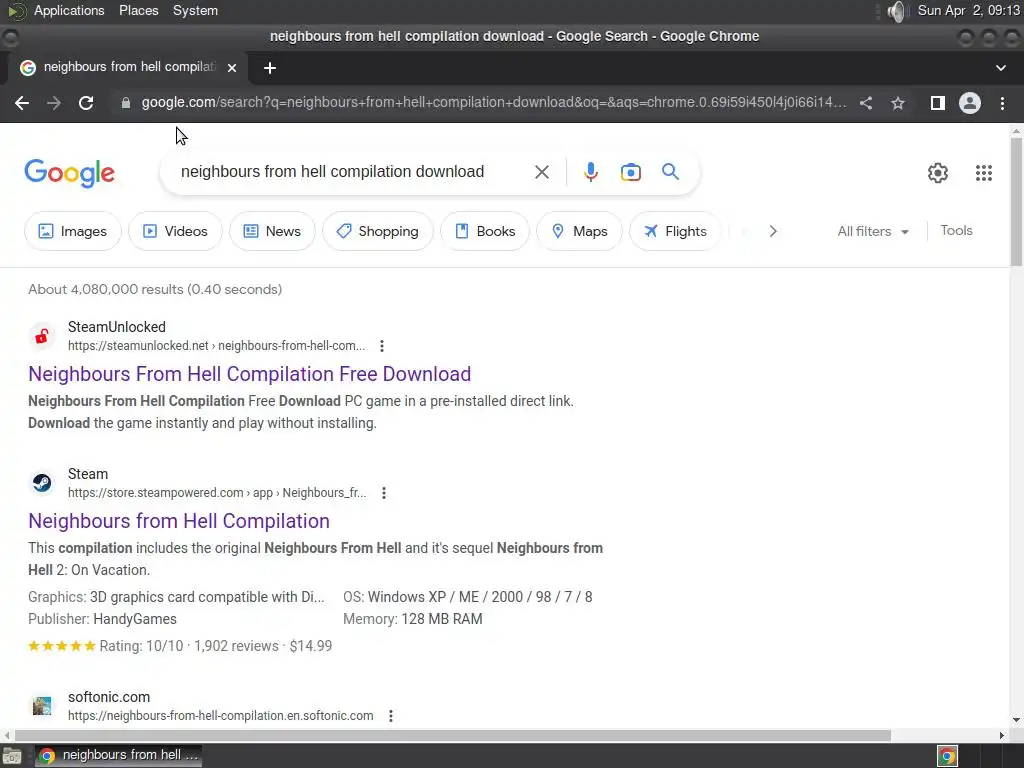Click the results count text
Image resolution: width=1024 pixels, height=768 pixels.
click(155, 289)
